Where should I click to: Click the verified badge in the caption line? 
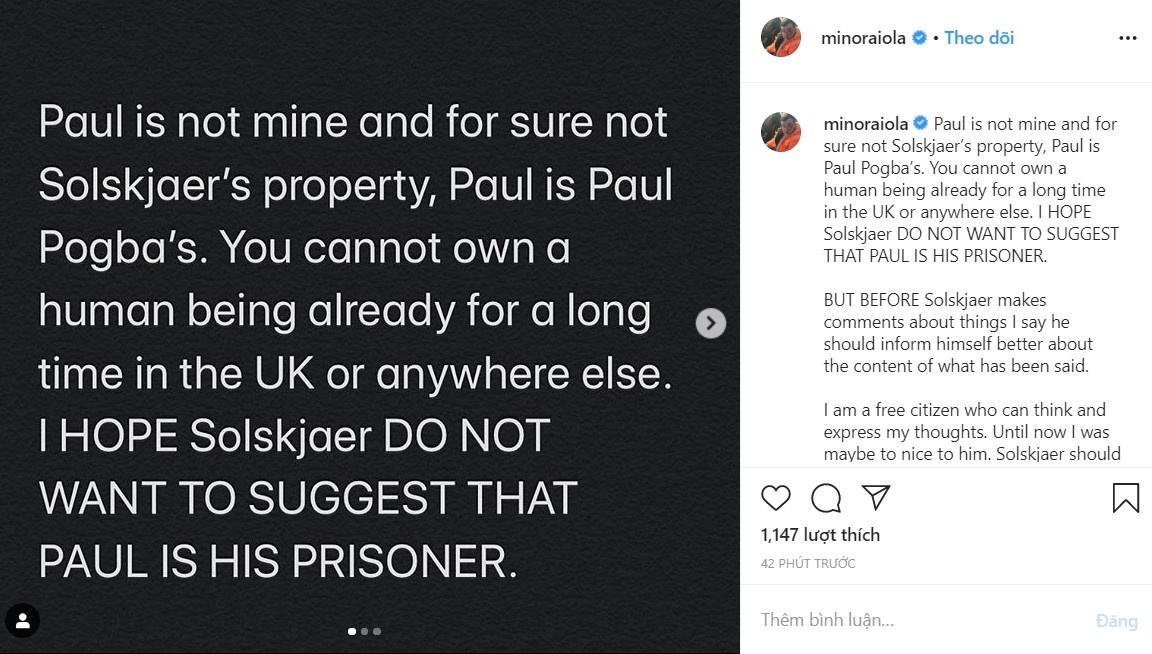point(921,123)
